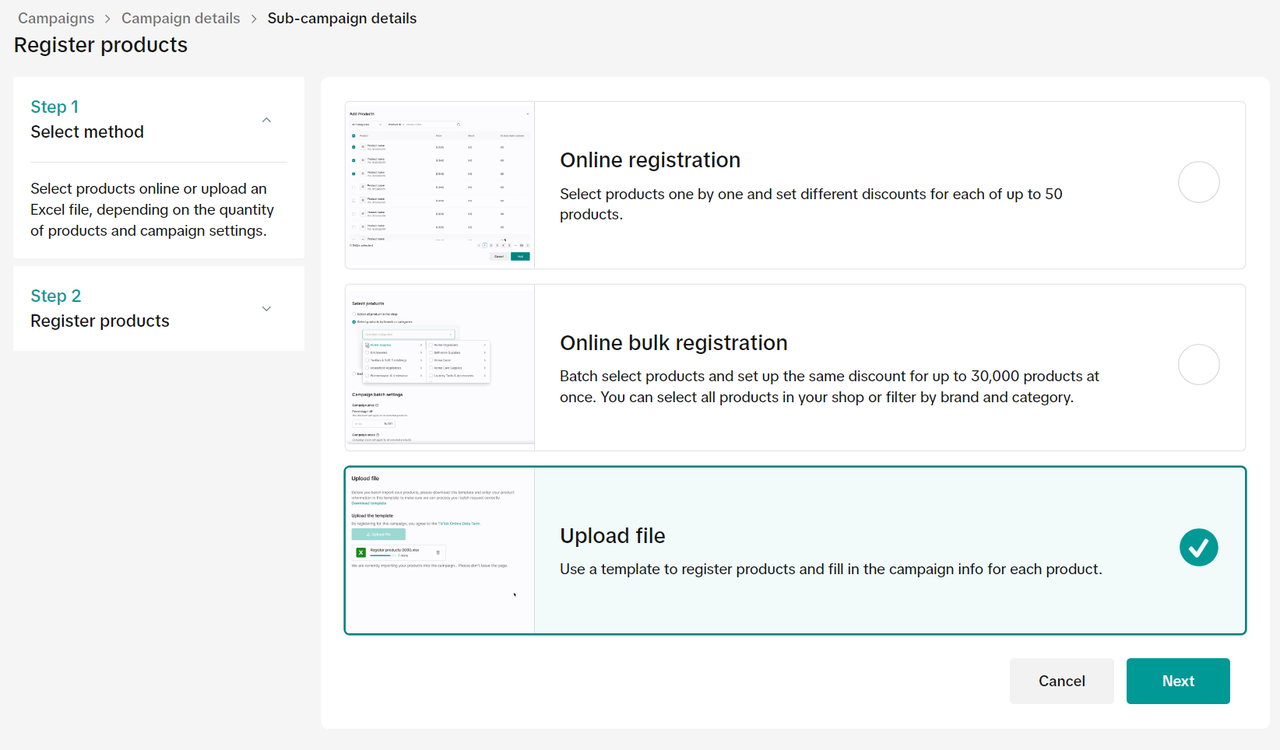Click the Upload file template description text
The height and width of the screenshot is (750, 1280).
(830, 569)
